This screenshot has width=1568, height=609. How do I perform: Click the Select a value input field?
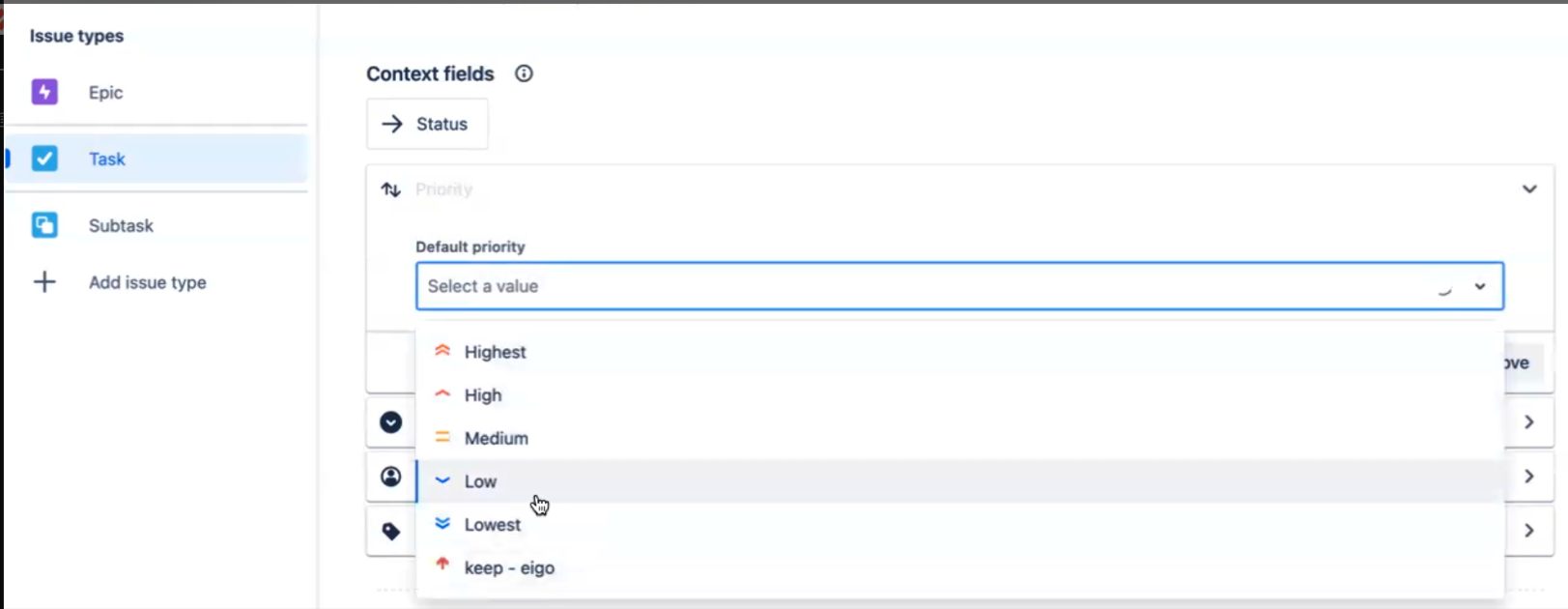(918, 286)
